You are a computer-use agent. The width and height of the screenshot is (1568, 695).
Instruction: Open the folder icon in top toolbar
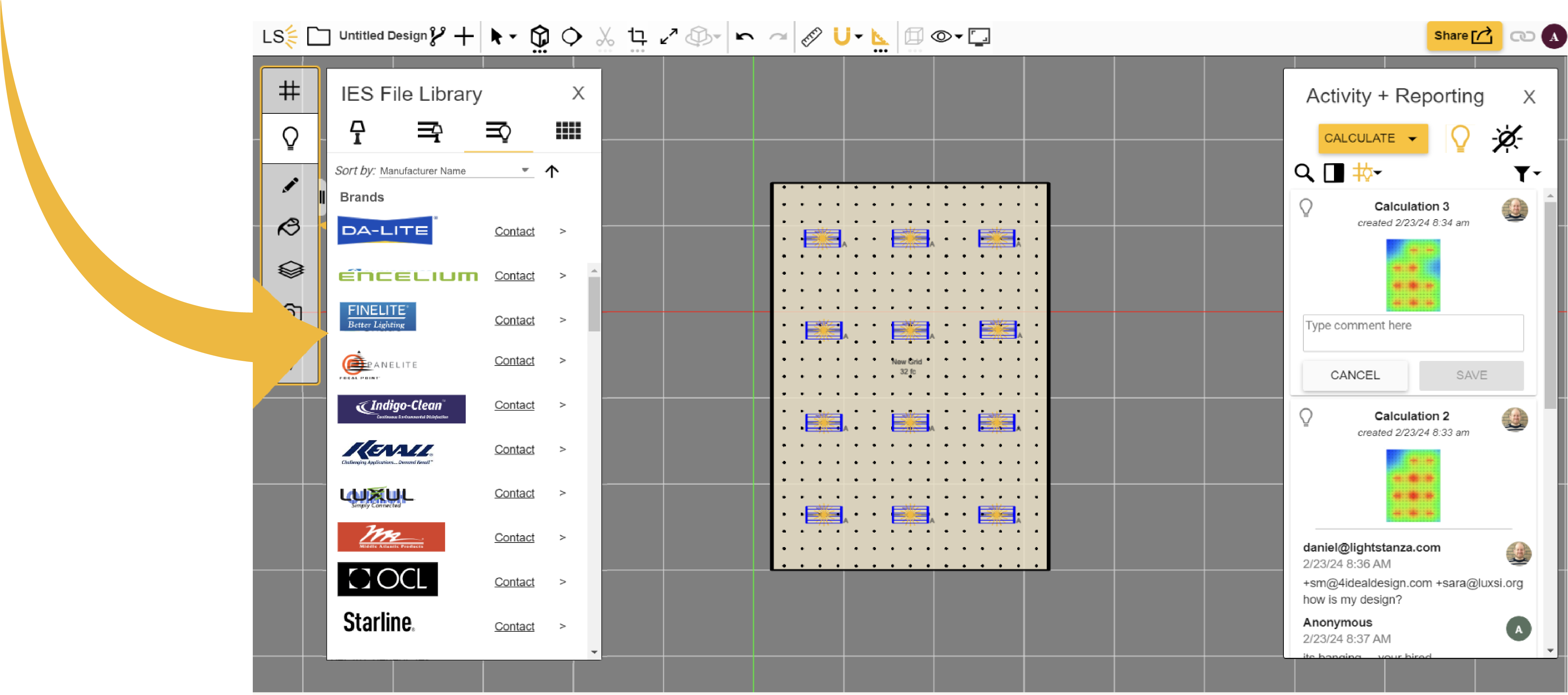click(x=318, y=36)
